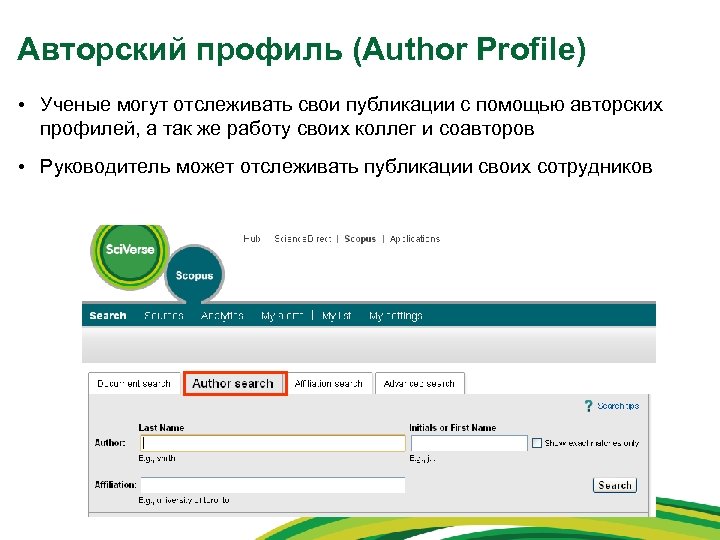Select Scopus in top navigation
This screenshot has height=540, width=720.
click(x=360, y=239)
